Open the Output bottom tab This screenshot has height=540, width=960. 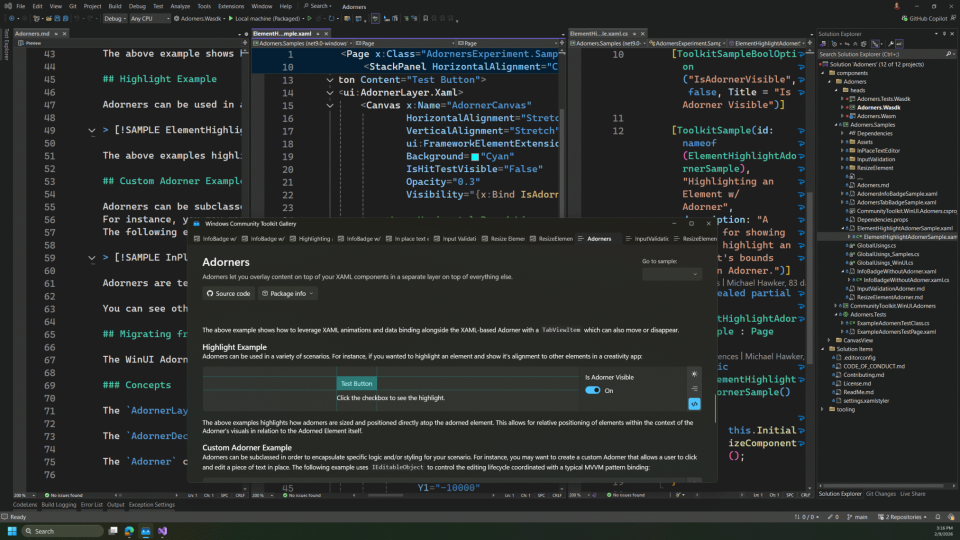[116, 505]
